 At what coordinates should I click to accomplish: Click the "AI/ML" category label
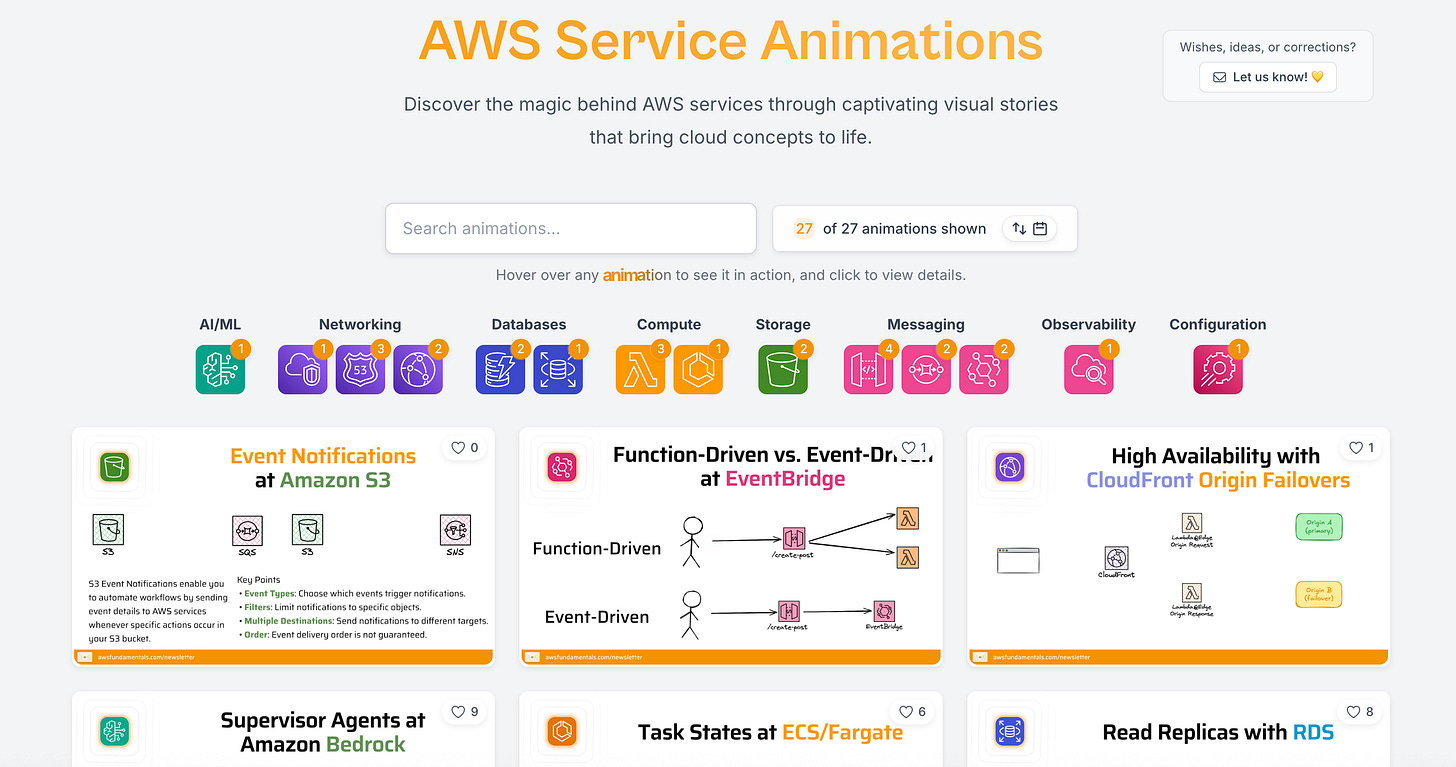tap(220, 324)
